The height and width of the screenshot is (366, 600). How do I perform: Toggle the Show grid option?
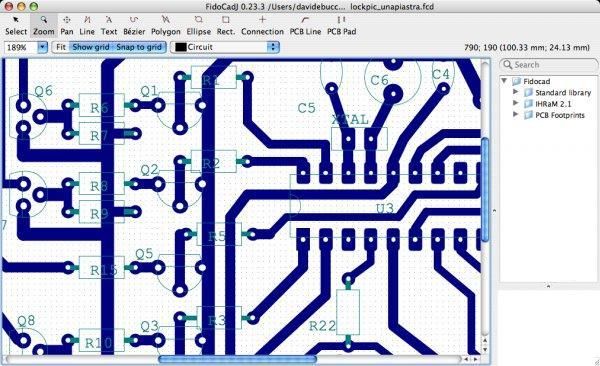point(91,47)
